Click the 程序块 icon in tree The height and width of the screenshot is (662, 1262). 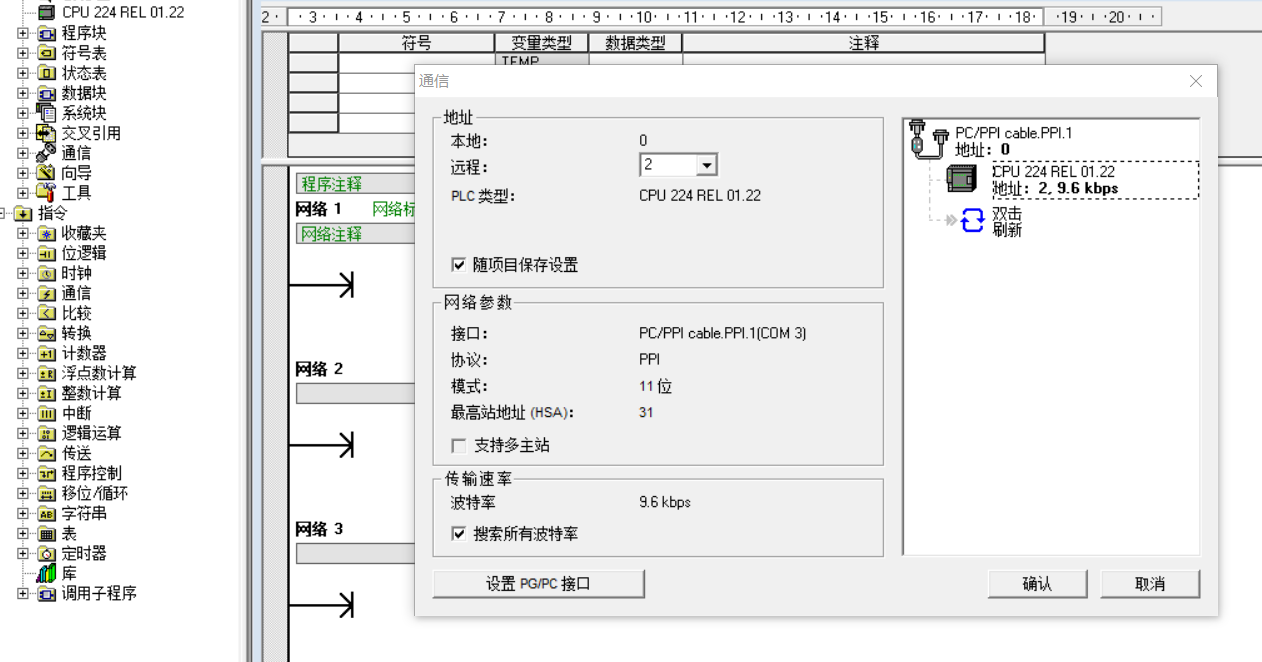[x=46, y=33]
